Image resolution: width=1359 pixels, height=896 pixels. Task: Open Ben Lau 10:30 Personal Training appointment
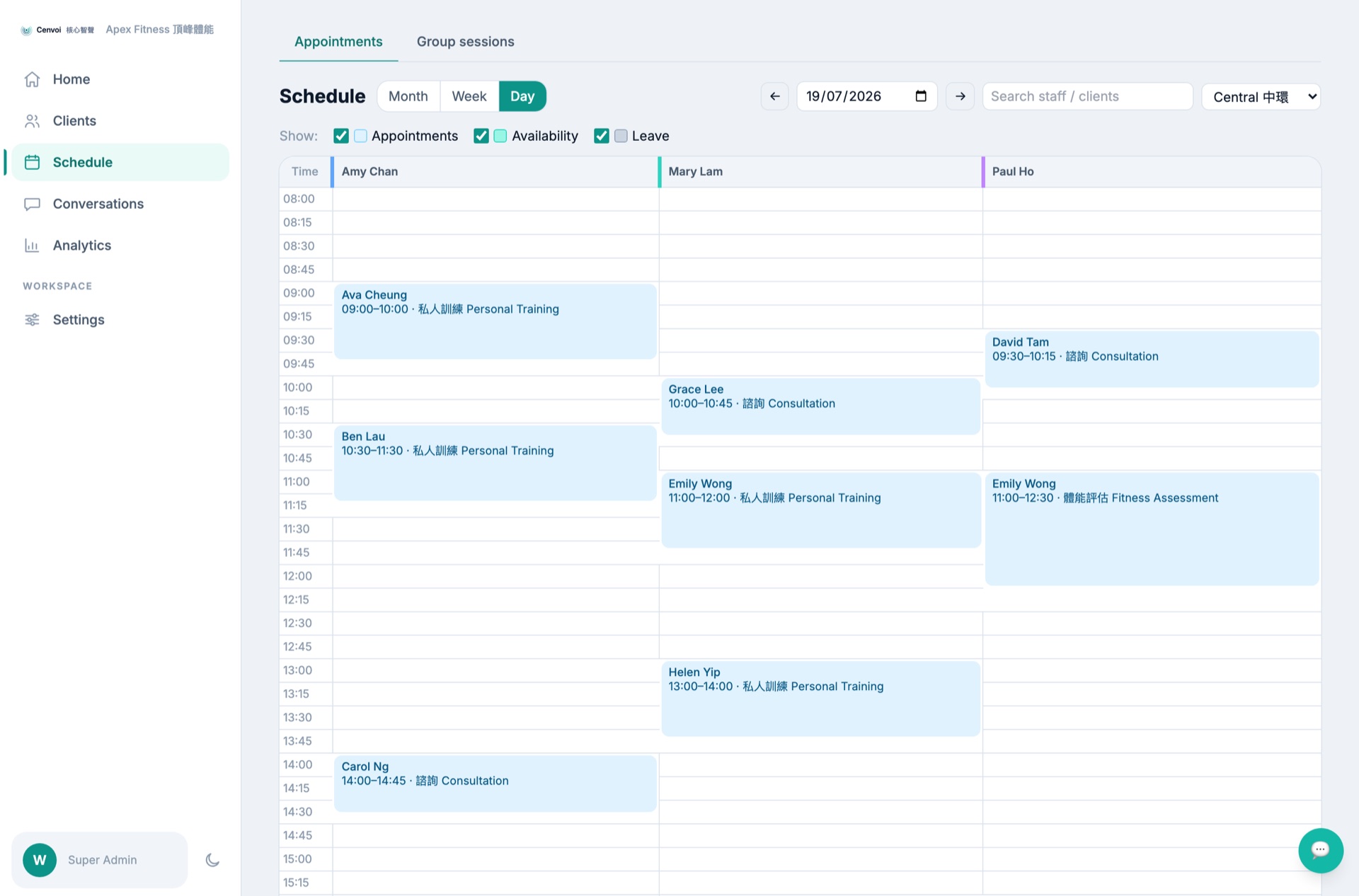pos(495,463)
